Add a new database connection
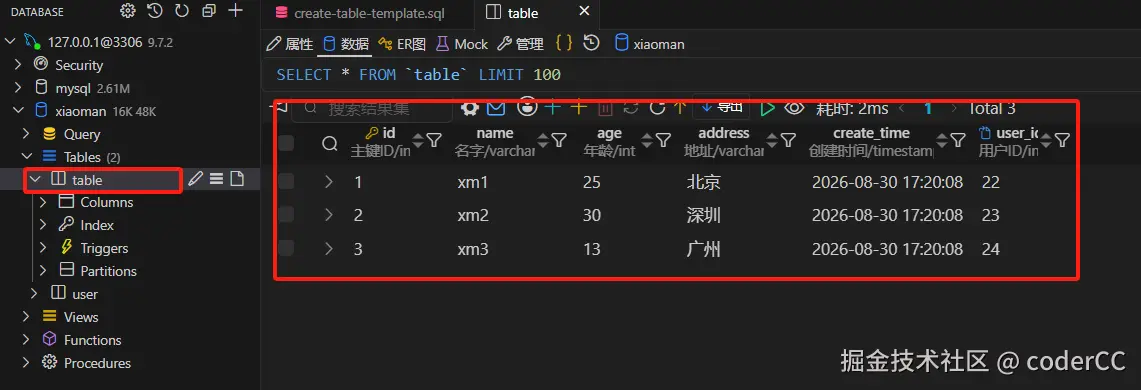The image size is (1141, 390). click(235, 11)
